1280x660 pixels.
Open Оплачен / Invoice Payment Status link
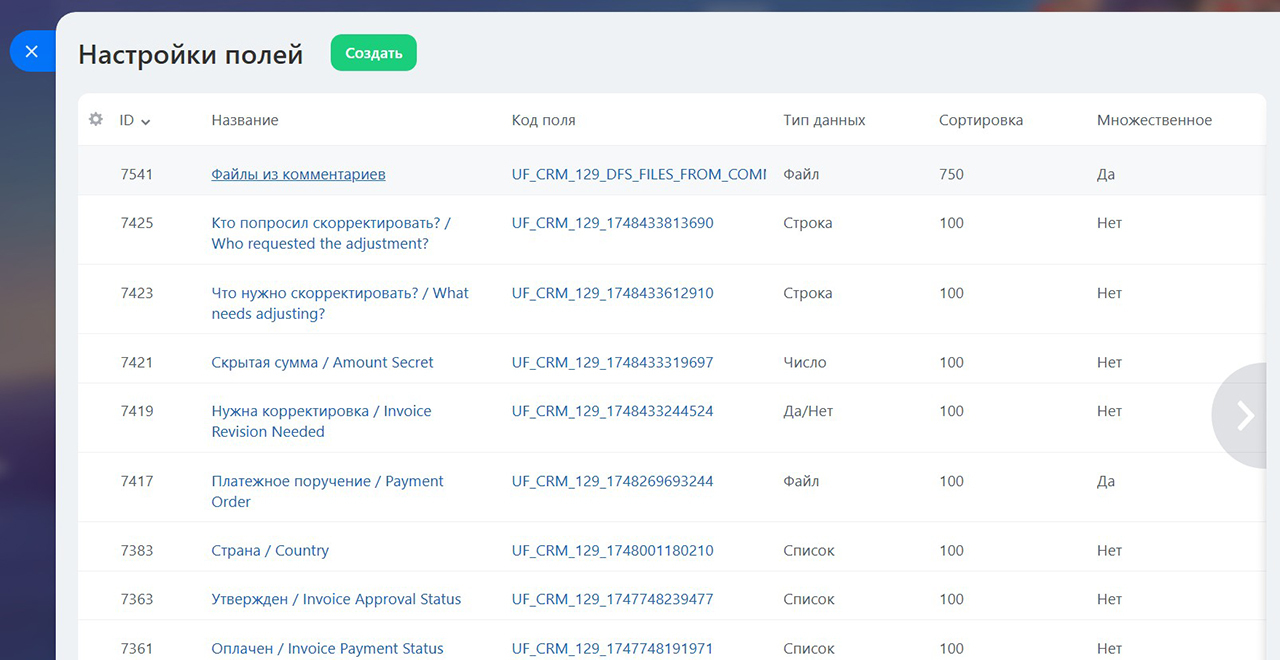327,648
